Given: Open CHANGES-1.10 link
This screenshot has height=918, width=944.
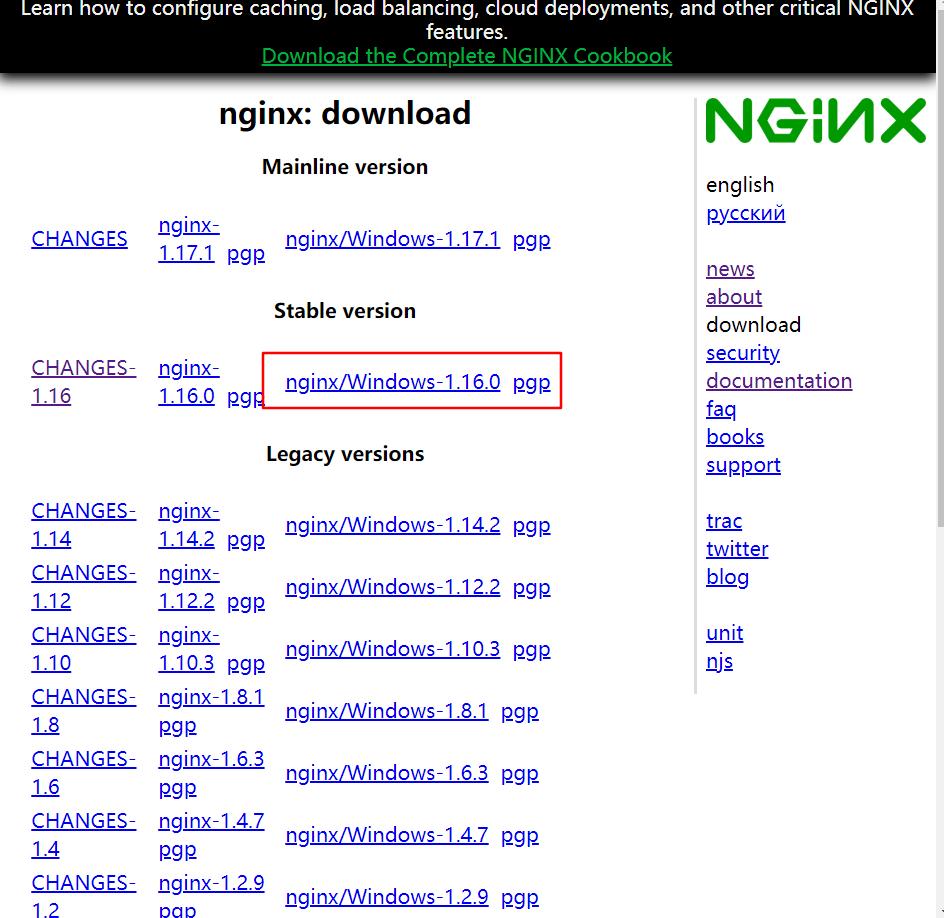Looking at the screenshot, I should point(84,648).
